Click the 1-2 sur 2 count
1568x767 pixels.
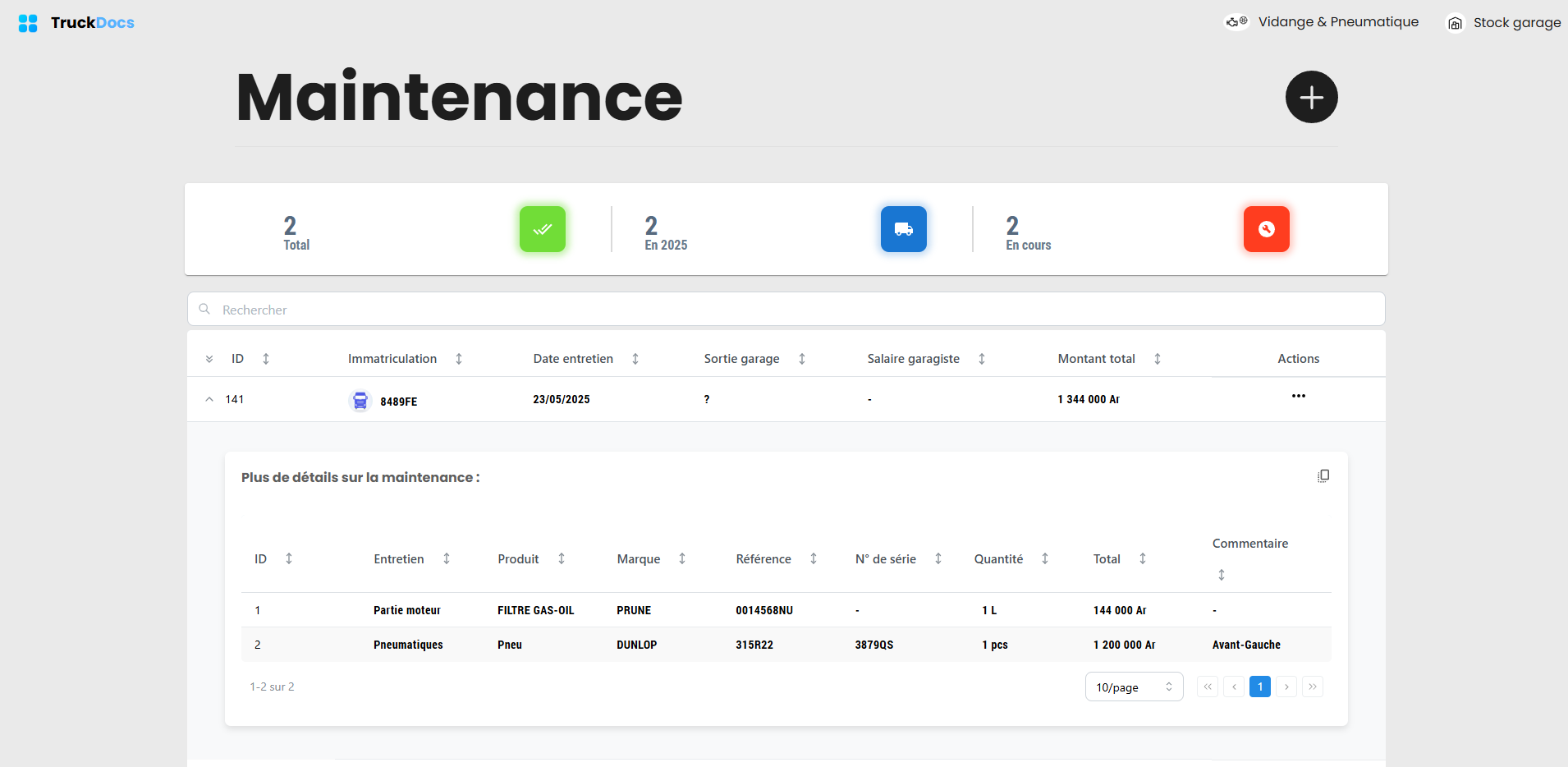(x=272, y=687)
